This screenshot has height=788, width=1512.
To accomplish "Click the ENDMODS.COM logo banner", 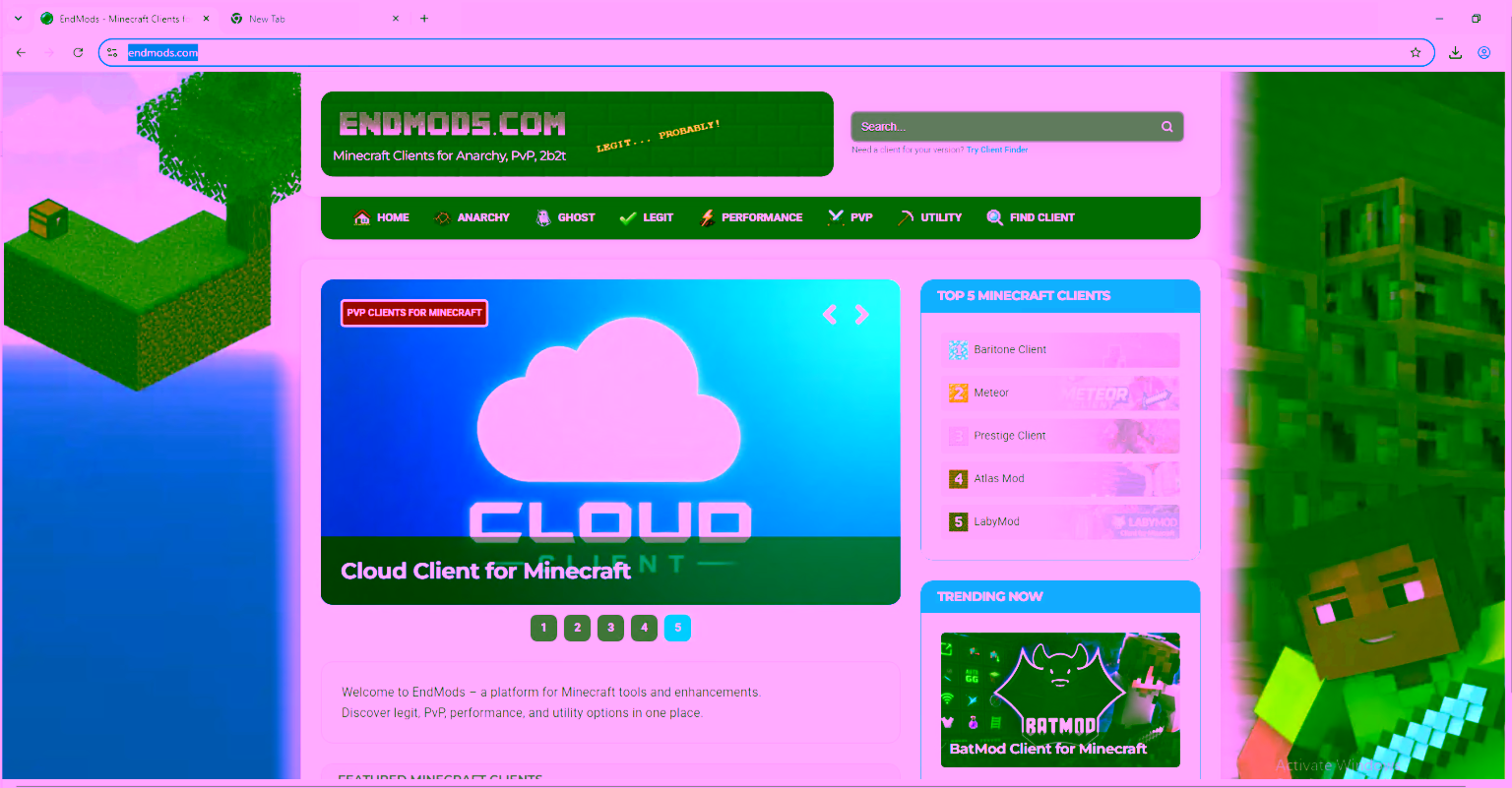I will click(577, 134).
